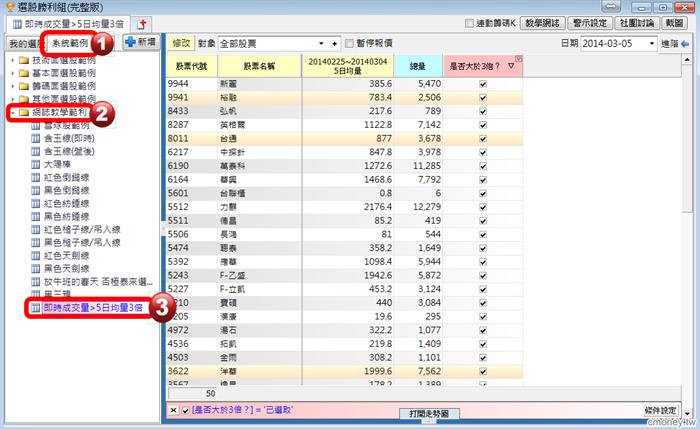Screen dimensions: 700x429
Task: Open the 全部股票 target dropdown arrow
Action: coord(321,44)
